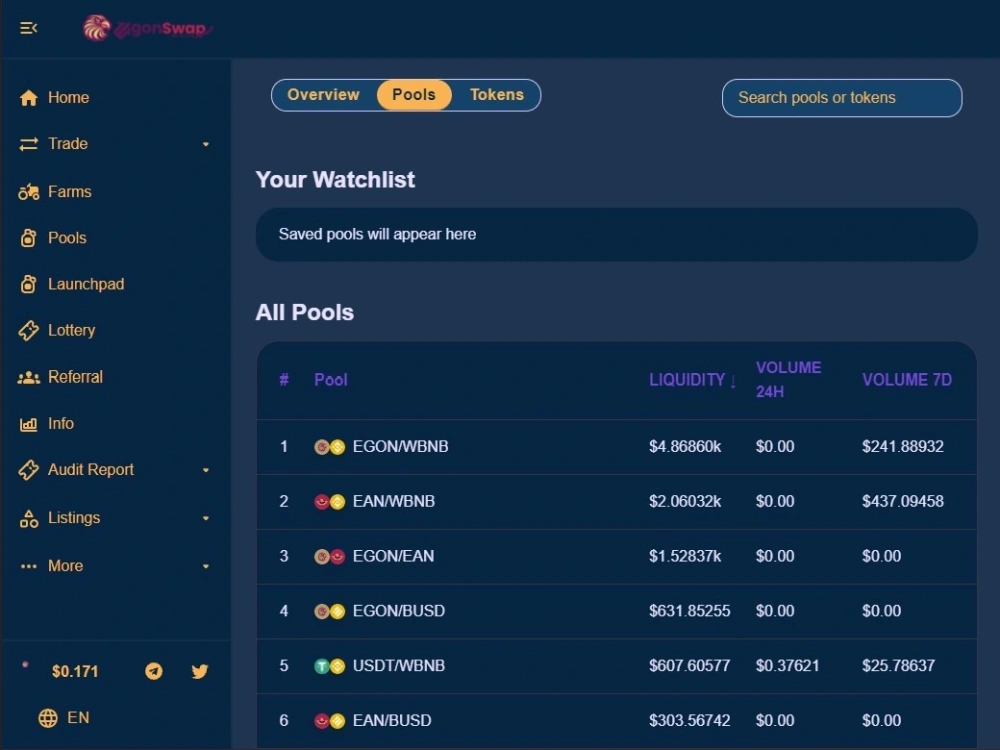Click the token price icon beside $0.171

(x=26, y=665)
